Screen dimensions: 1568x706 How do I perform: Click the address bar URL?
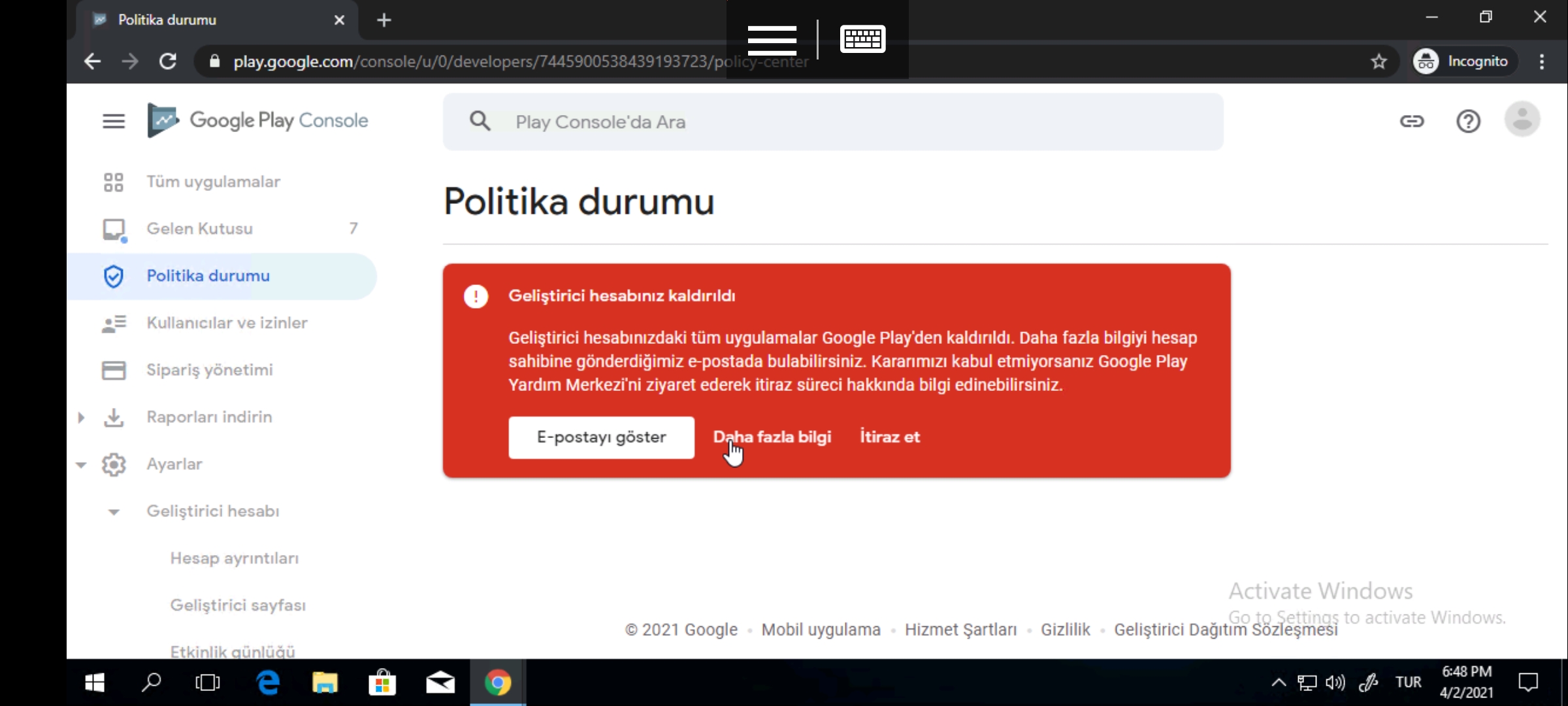click(x=521, y=61)
